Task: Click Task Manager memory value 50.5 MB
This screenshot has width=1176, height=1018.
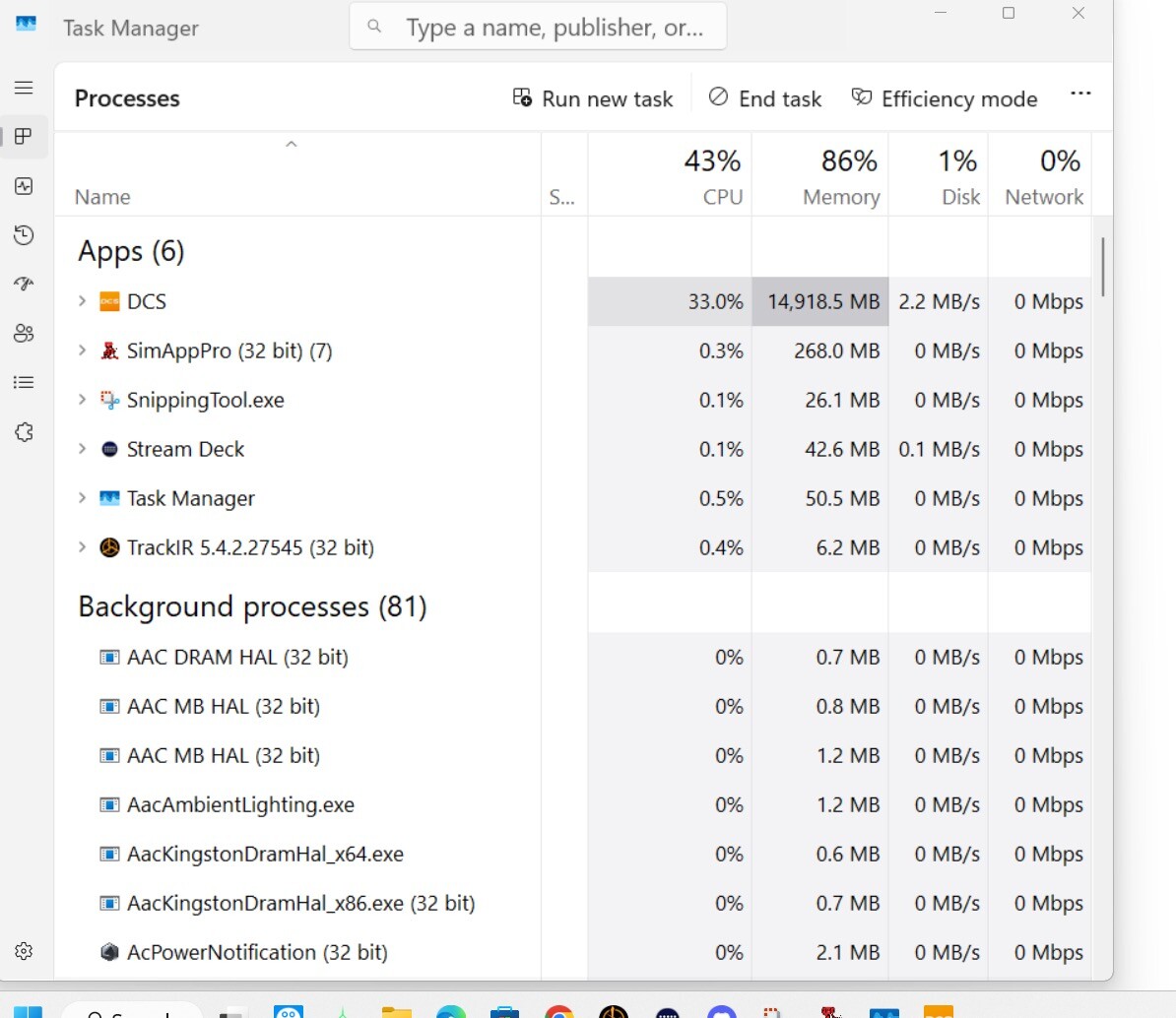Action: pos(842,498)
